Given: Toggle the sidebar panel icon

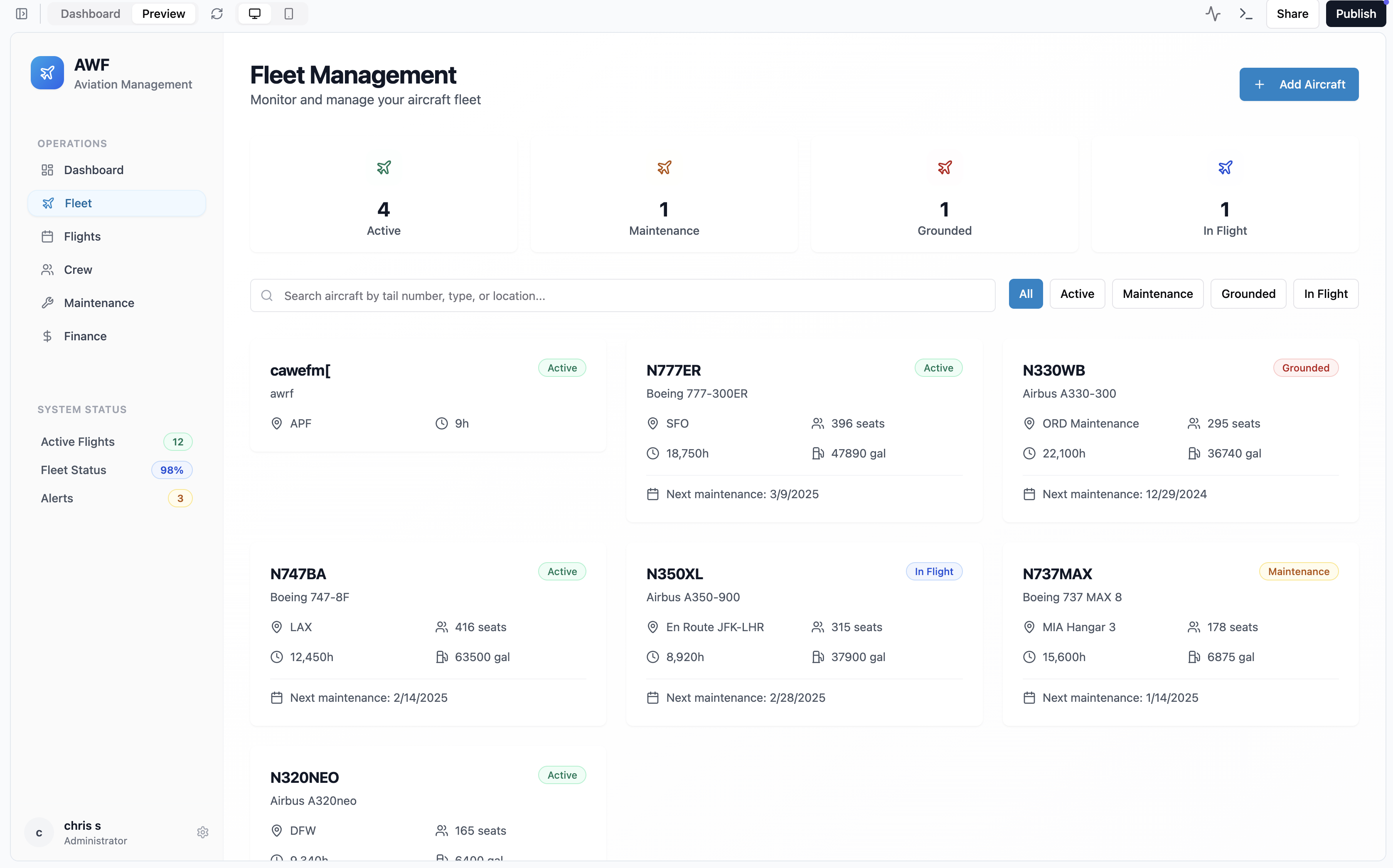Looking at the screenshot, I should pos(22,14).
